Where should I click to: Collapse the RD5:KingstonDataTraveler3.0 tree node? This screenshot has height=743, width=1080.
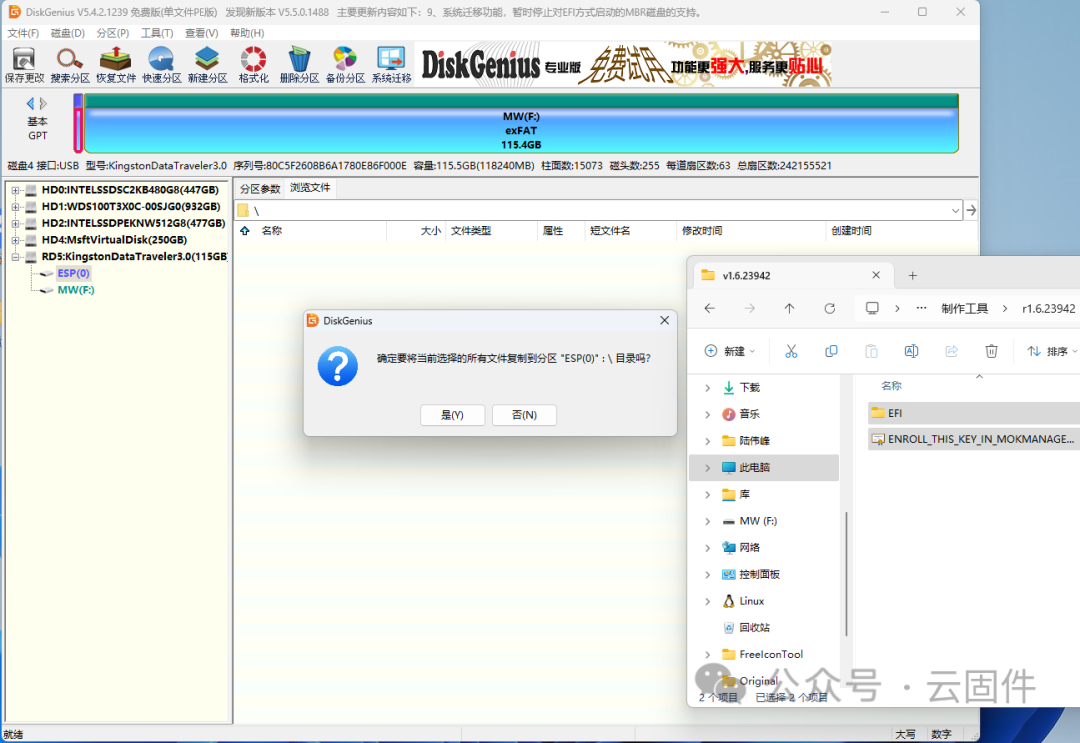pos(15,257)
